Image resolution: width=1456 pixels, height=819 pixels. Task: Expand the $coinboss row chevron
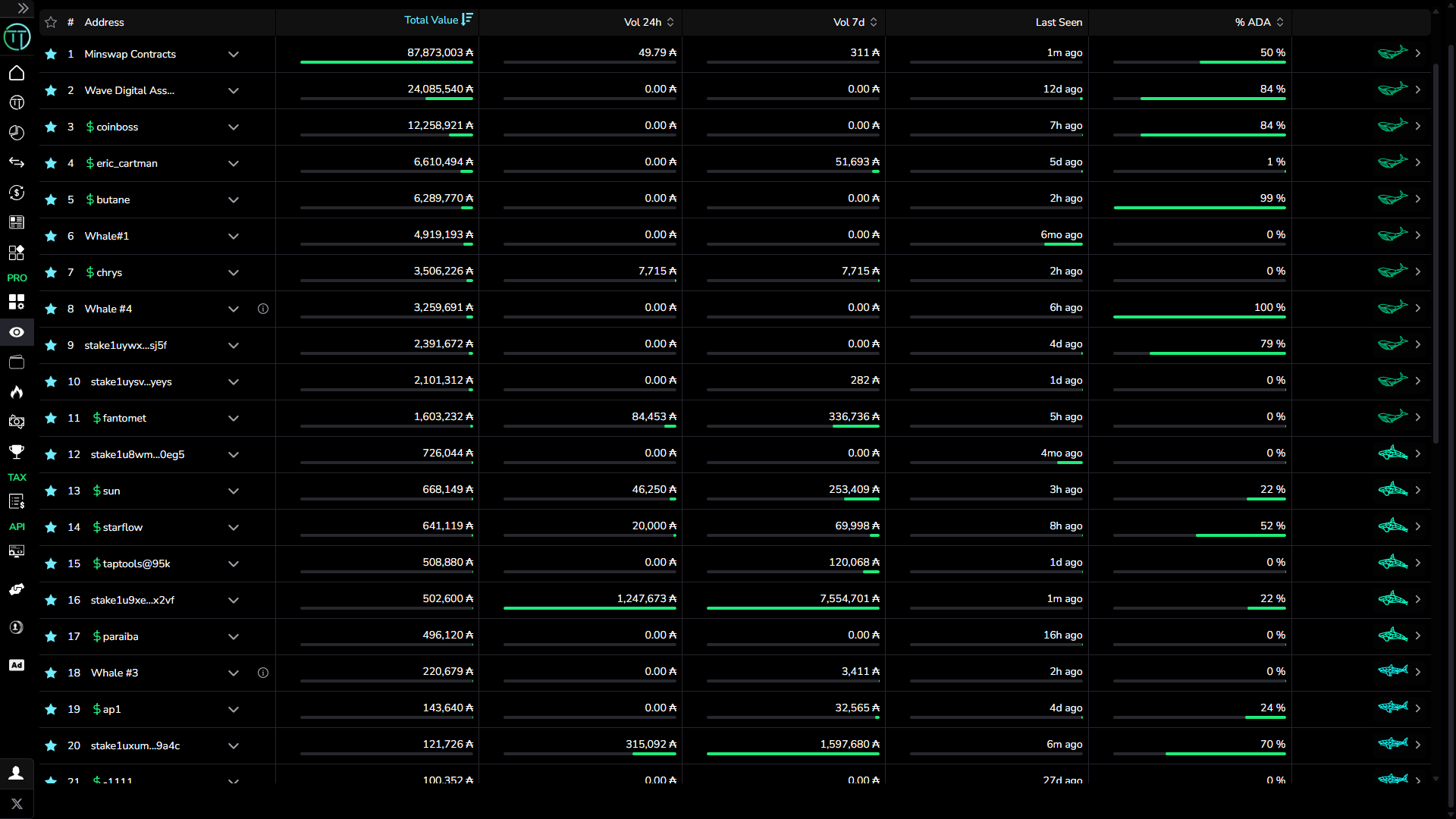tap(234, 127)
